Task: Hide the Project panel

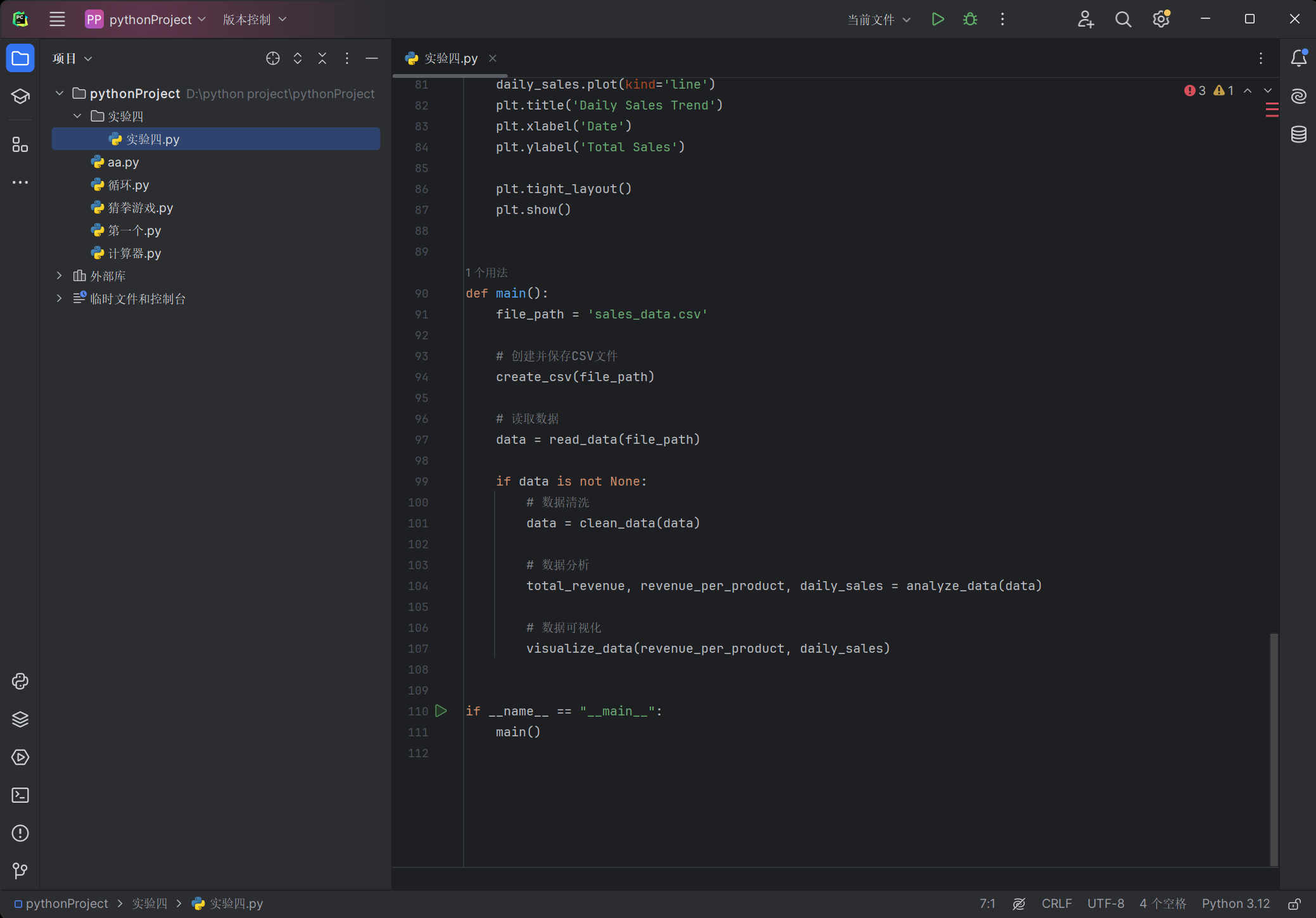Action: 372,58
